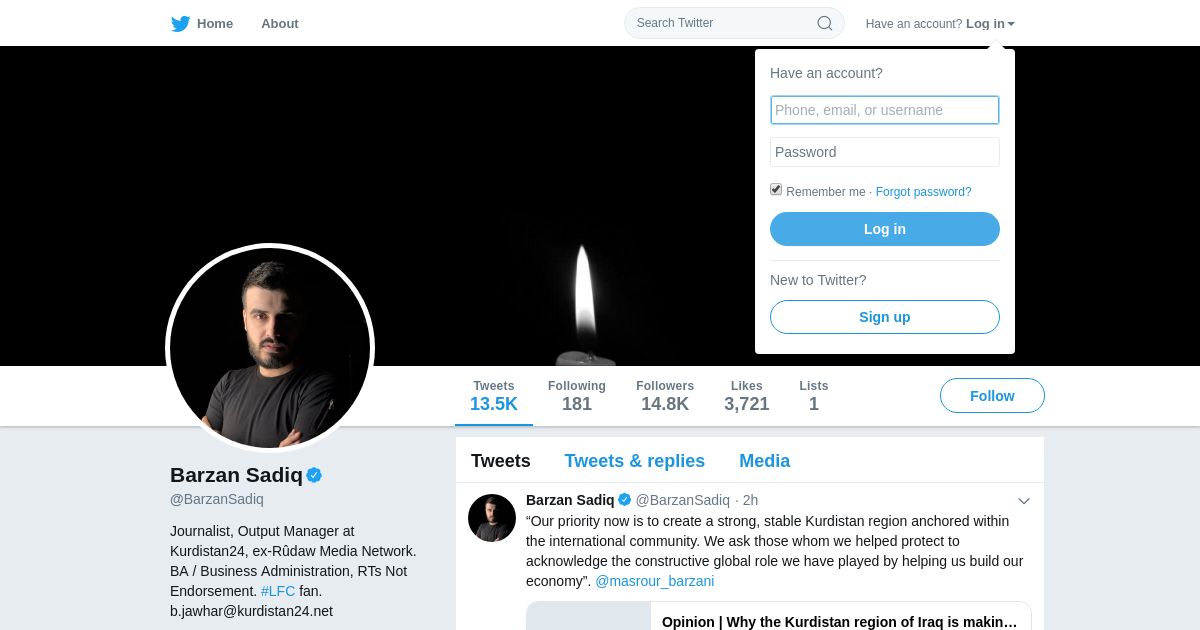Open Barzan Sadiq's large profile photo
1200x630 pixels.
[x=270, y=348]
